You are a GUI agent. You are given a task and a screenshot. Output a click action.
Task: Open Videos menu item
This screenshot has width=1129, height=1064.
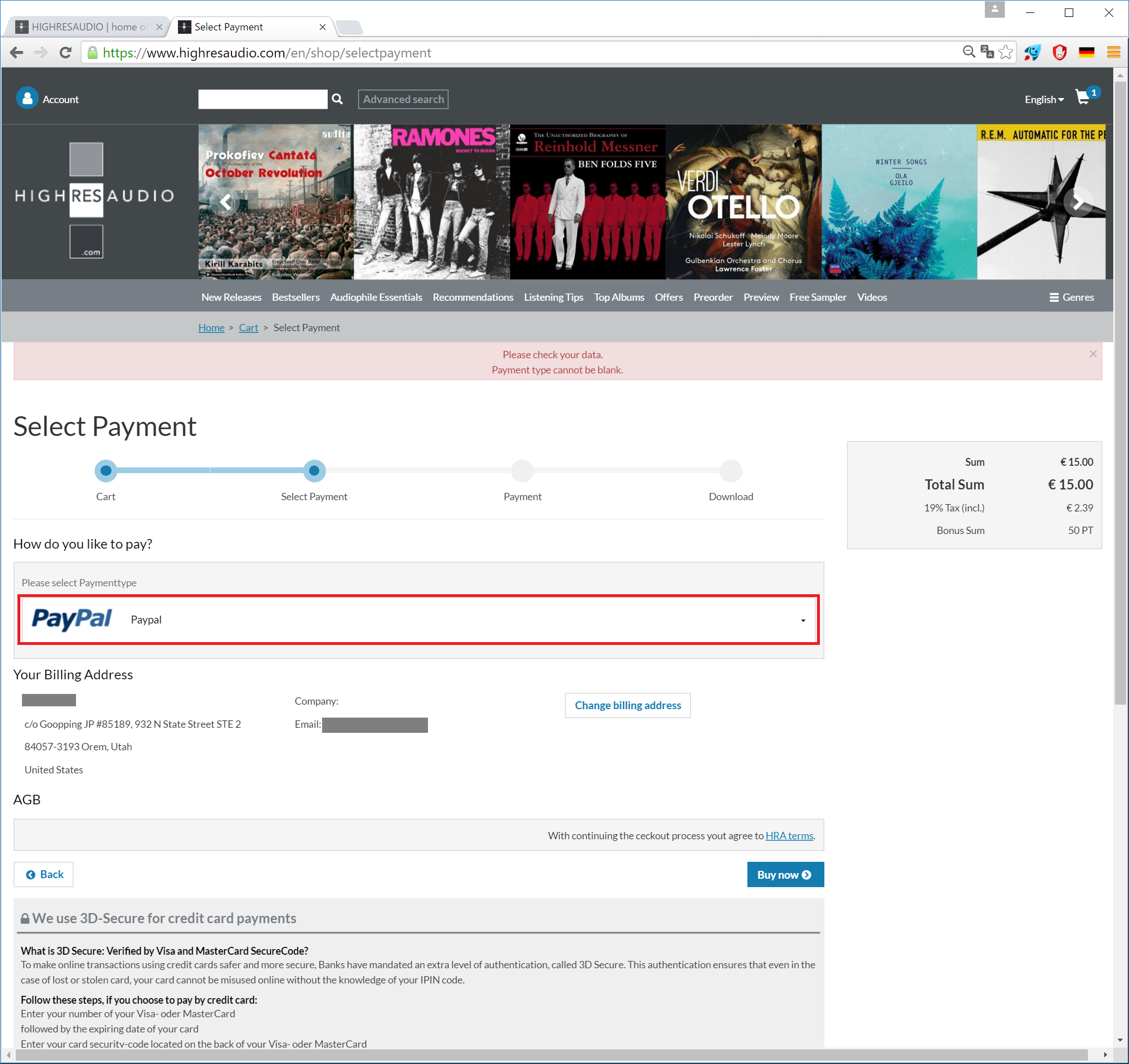coord(872,297)
